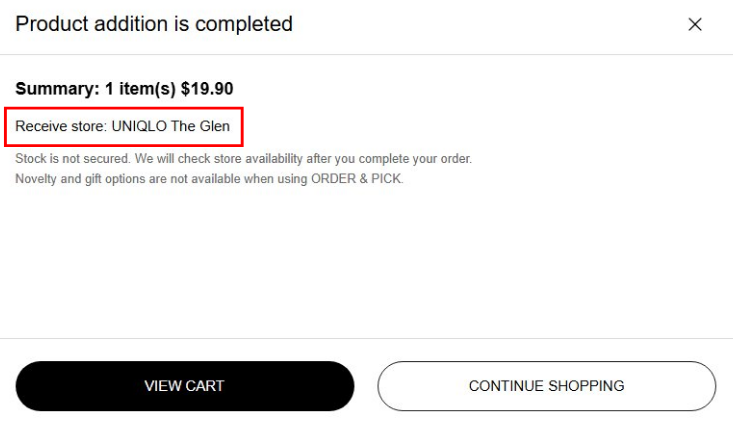This screenshot has width=733, height=432.
Task: Click the '1 item(s)' count text
Action: (140, 89)
